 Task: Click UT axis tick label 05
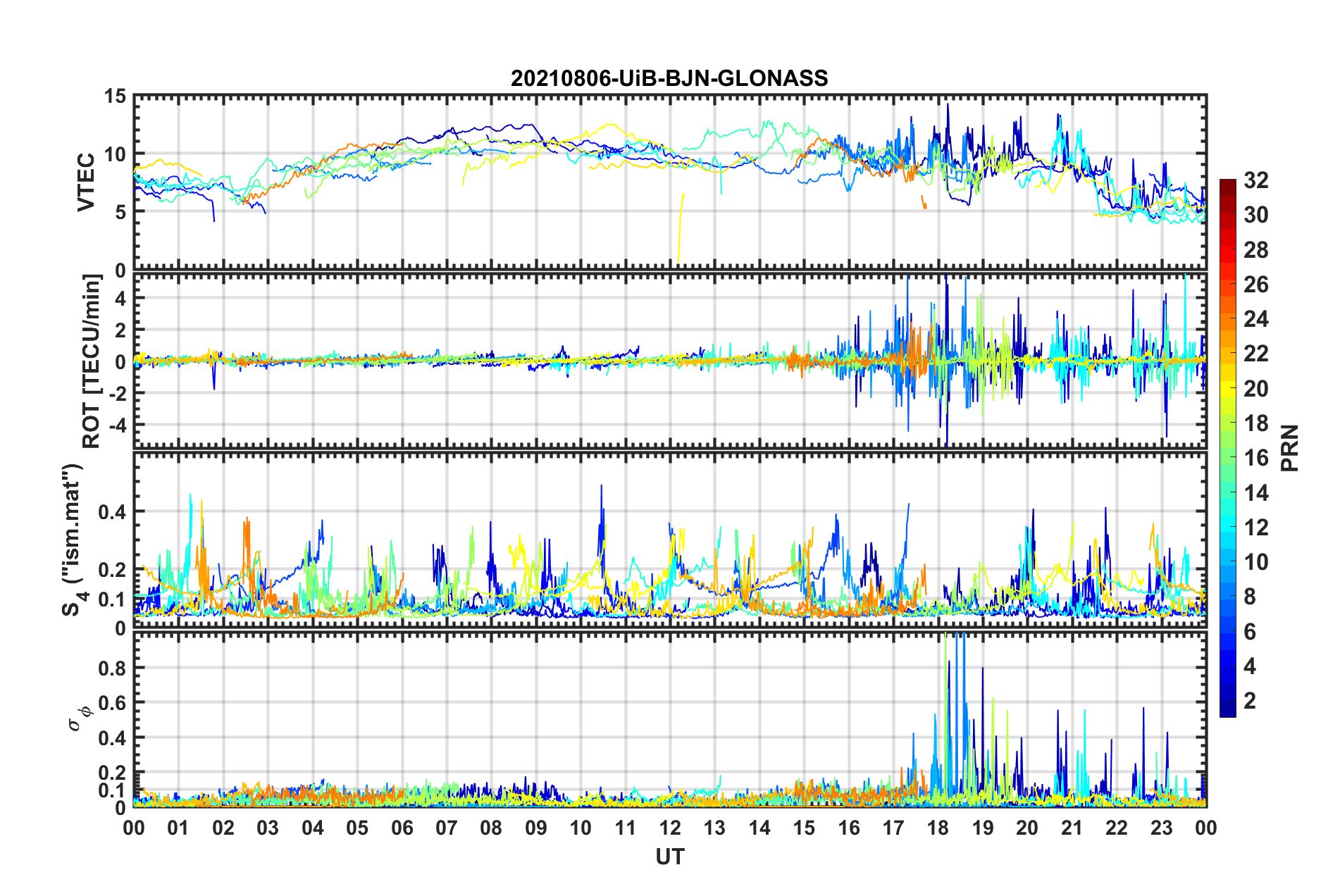click(357, 828)
